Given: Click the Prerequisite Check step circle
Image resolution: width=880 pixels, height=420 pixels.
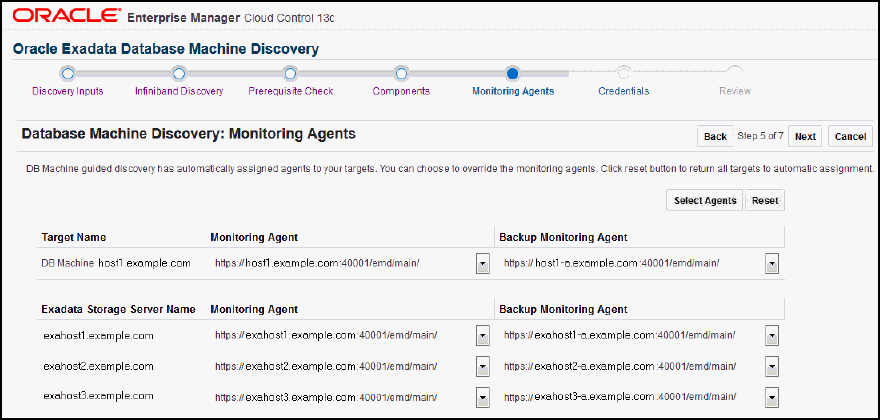Looking at the screenshot, I should click(x=290, y=73).
